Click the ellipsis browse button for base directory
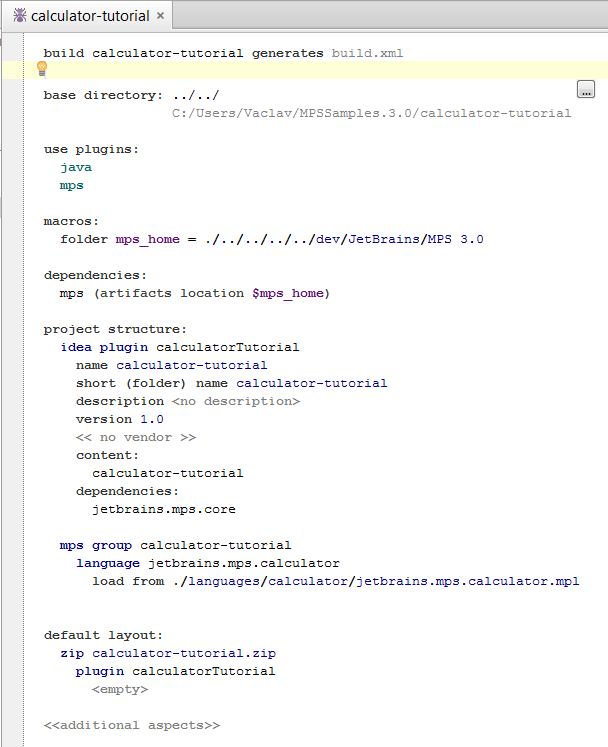Image resolution: width=608 pixels, height=747 pixels. tap(586, 89)
